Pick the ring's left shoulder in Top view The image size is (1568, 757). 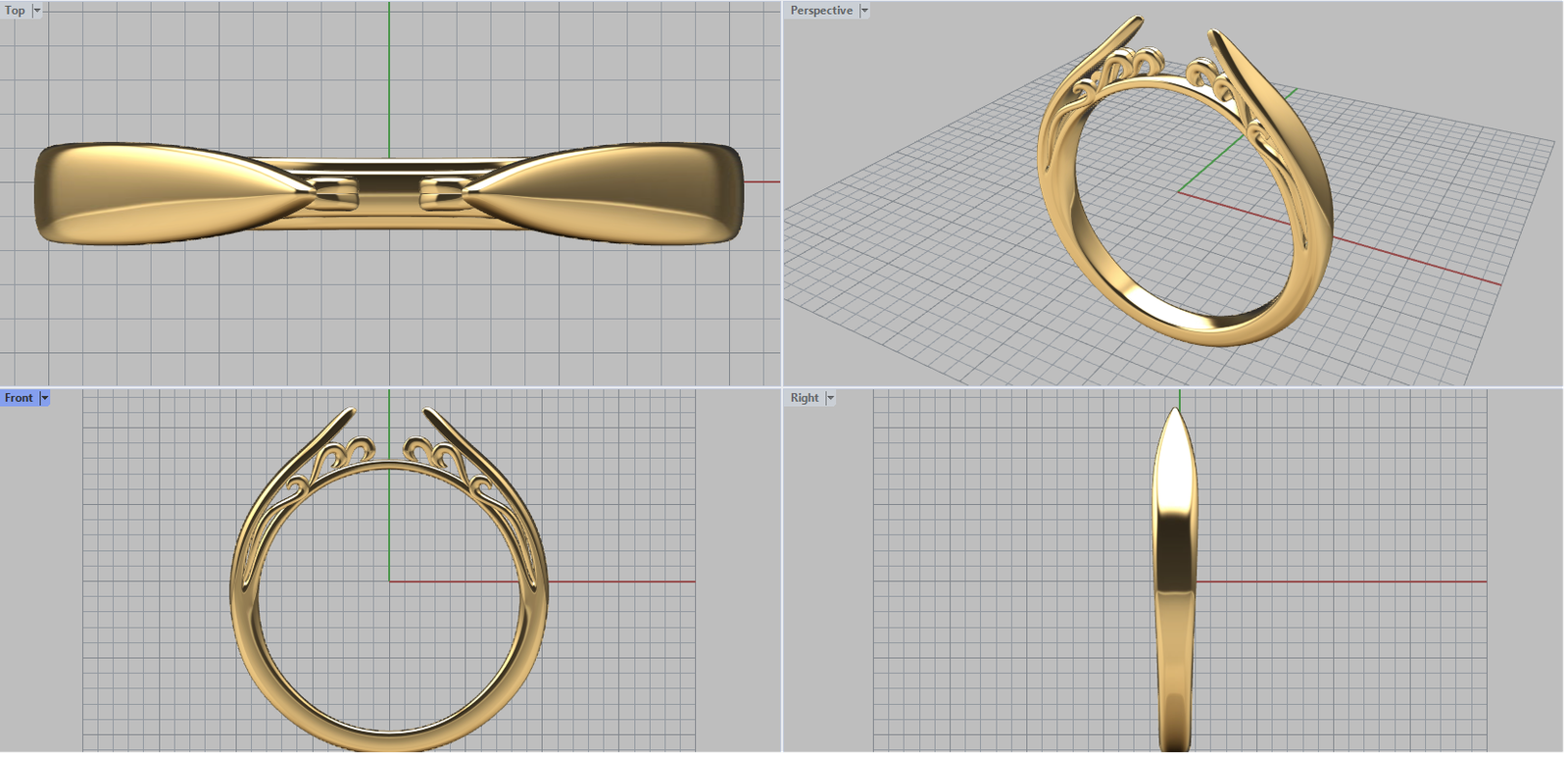click(137, 192)
